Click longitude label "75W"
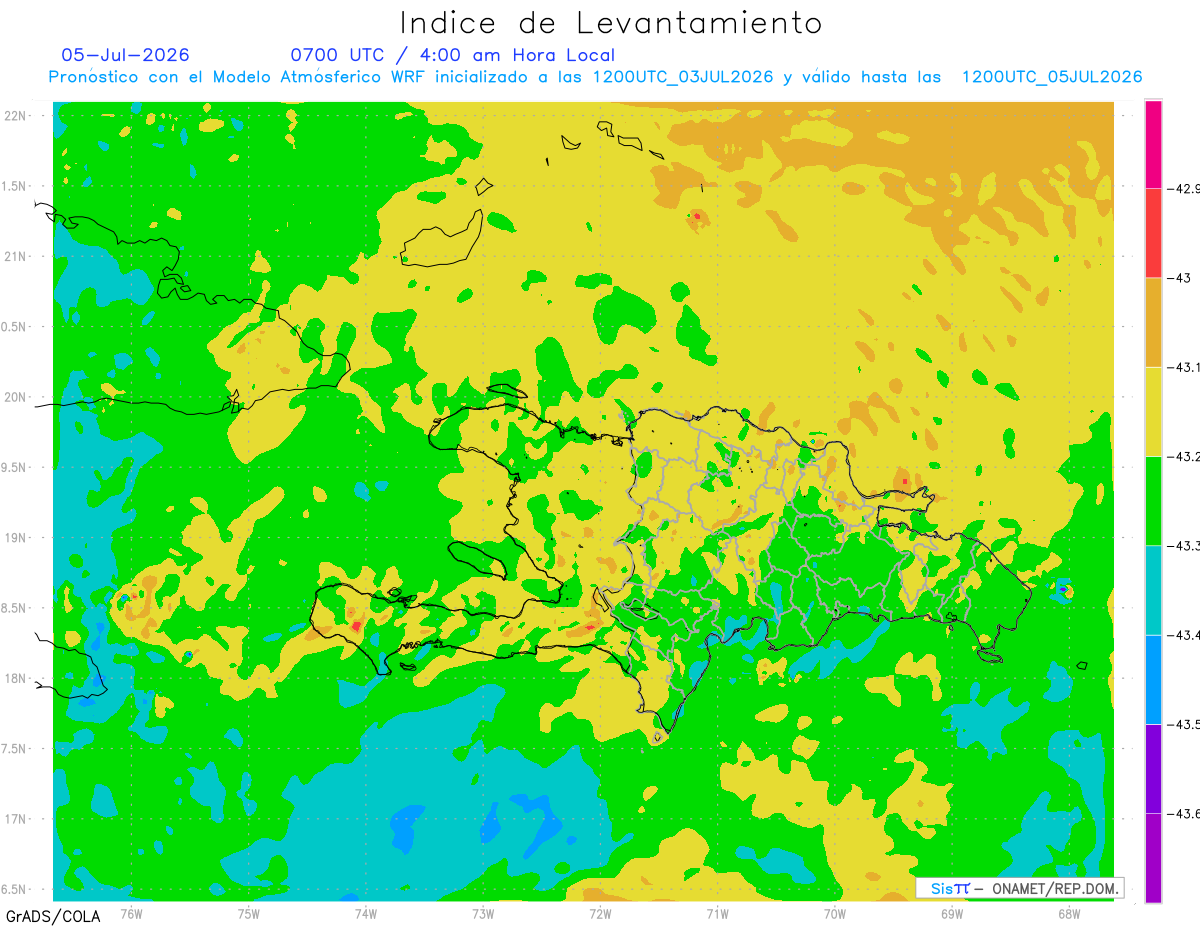The width and height of the screenshot is (1200, 927). coord(248,914)
